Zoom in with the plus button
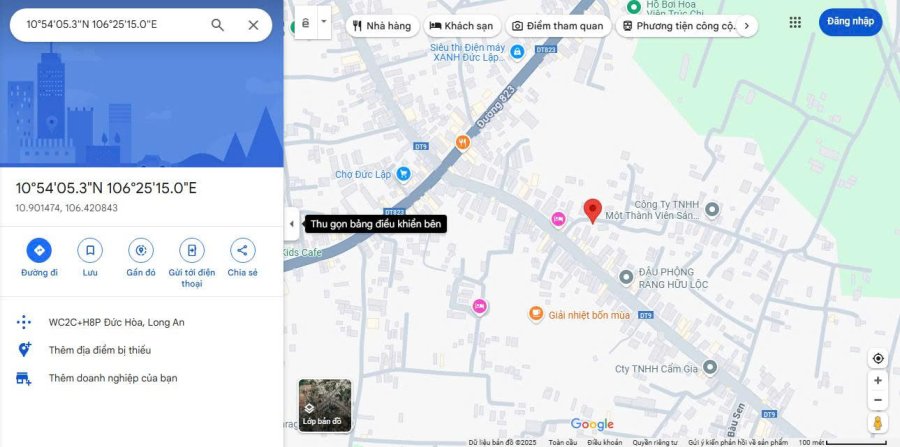The width and height of the screenshot is (900, 447). (877, 381)
